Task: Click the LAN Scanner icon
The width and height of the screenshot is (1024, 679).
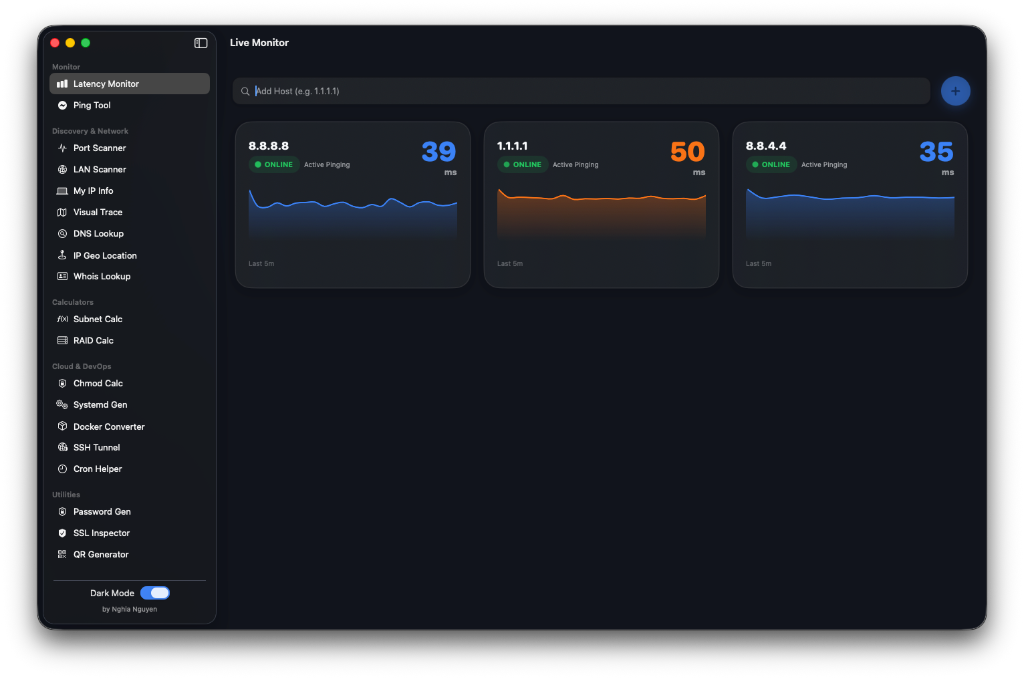Action: 62,169
